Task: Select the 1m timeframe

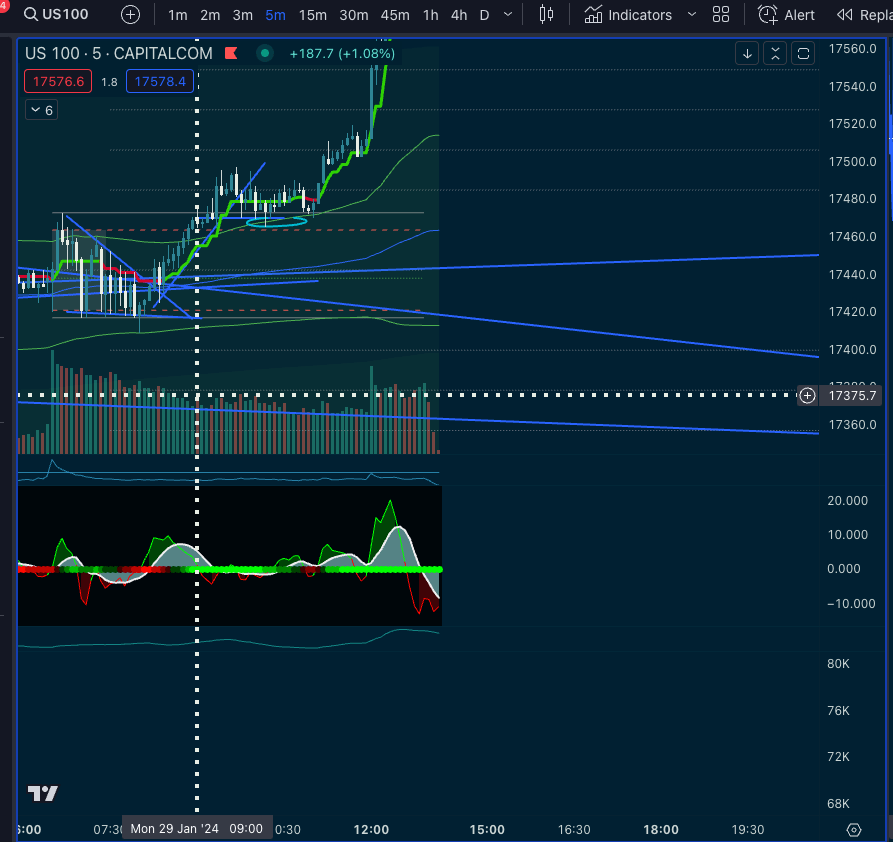Action: point(177,15)
